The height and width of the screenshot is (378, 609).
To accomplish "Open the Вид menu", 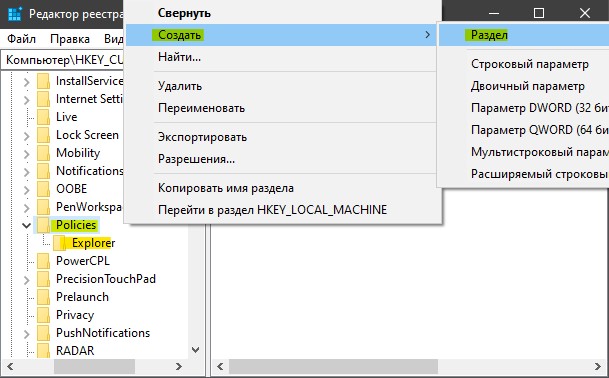I will point(113,39).
